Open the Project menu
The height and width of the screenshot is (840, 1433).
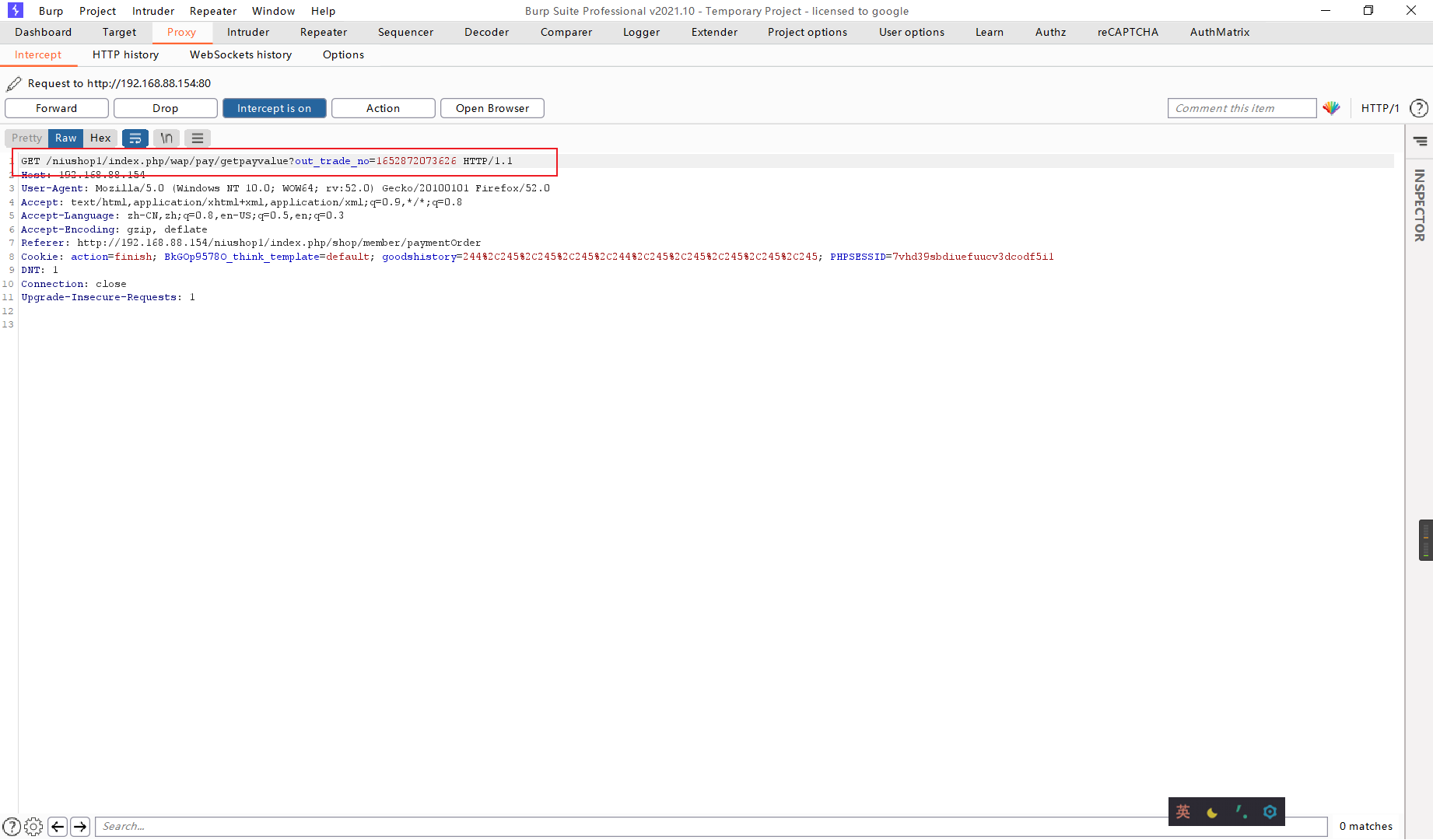click(x=98, y=11)
